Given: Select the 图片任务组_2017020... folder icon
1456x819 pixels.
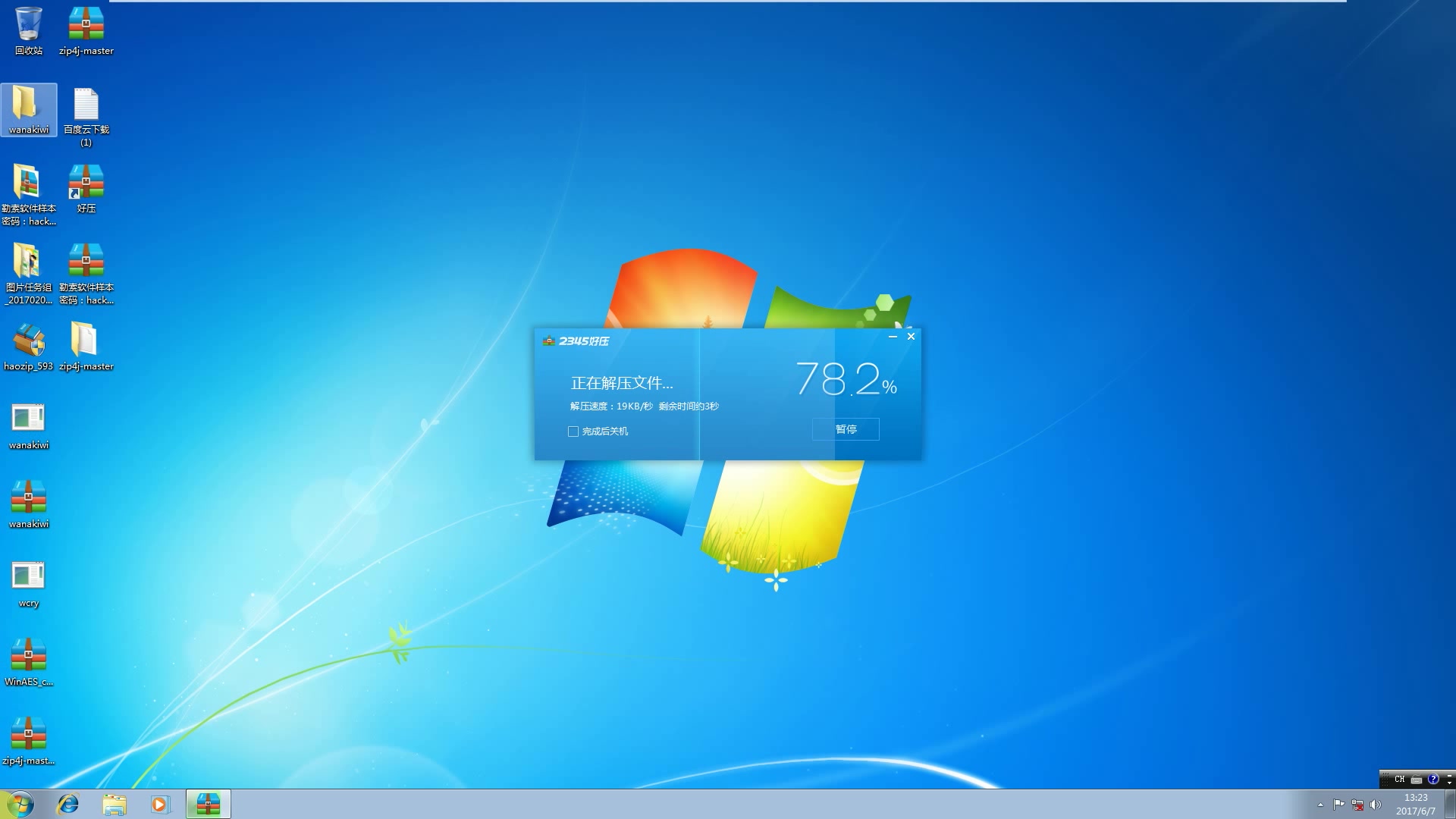Looking at the screenshot, I should pyautogui.click(x=29, y=274).
